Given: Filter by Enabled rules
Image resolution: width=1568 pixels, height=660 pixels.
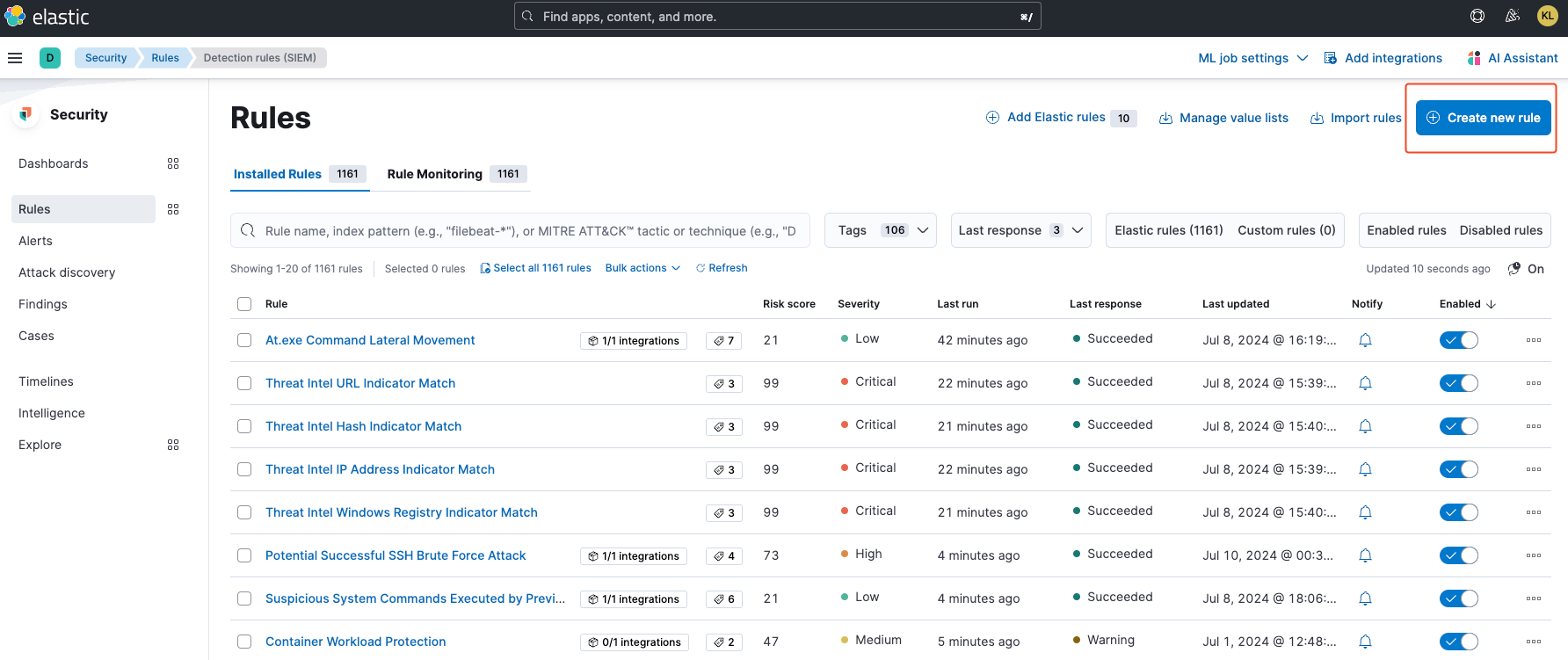Looking at the screenshot, I should tap(1406, 230).
